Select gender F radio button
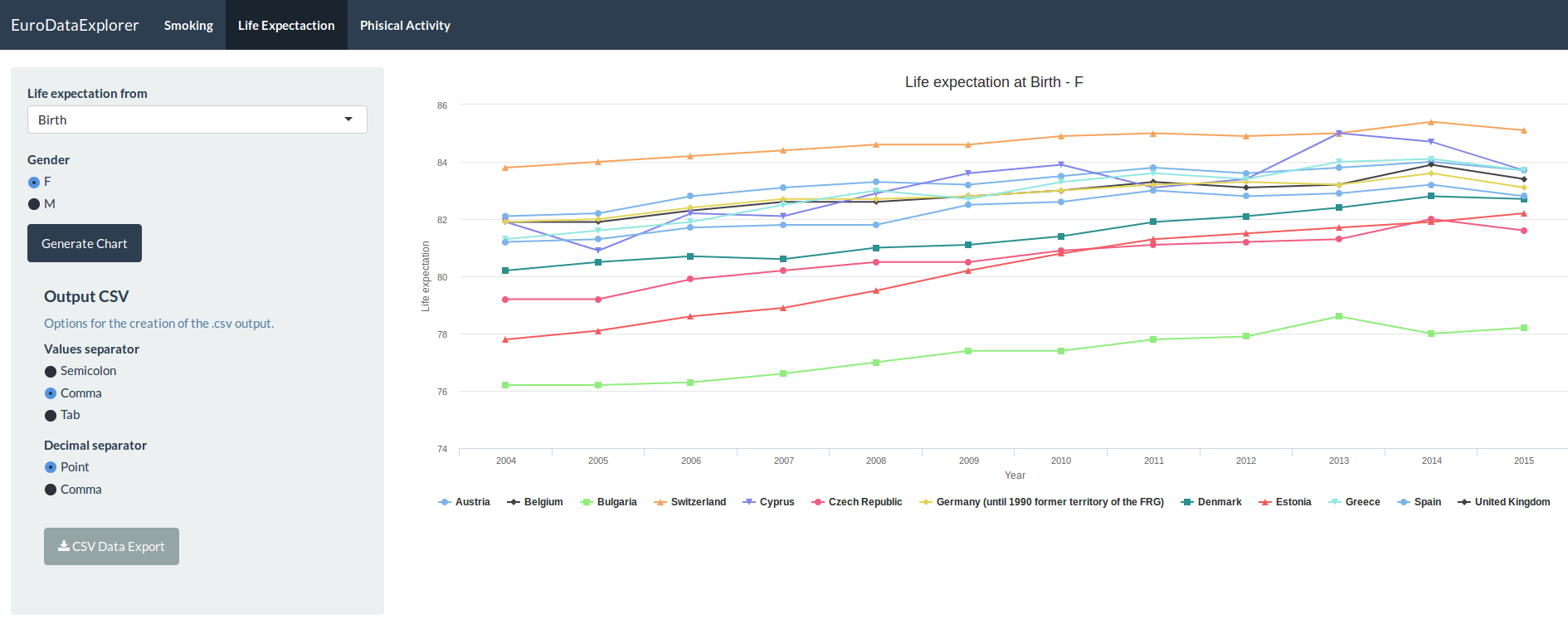The image size is (1568, 629). (x=34, y=182)
